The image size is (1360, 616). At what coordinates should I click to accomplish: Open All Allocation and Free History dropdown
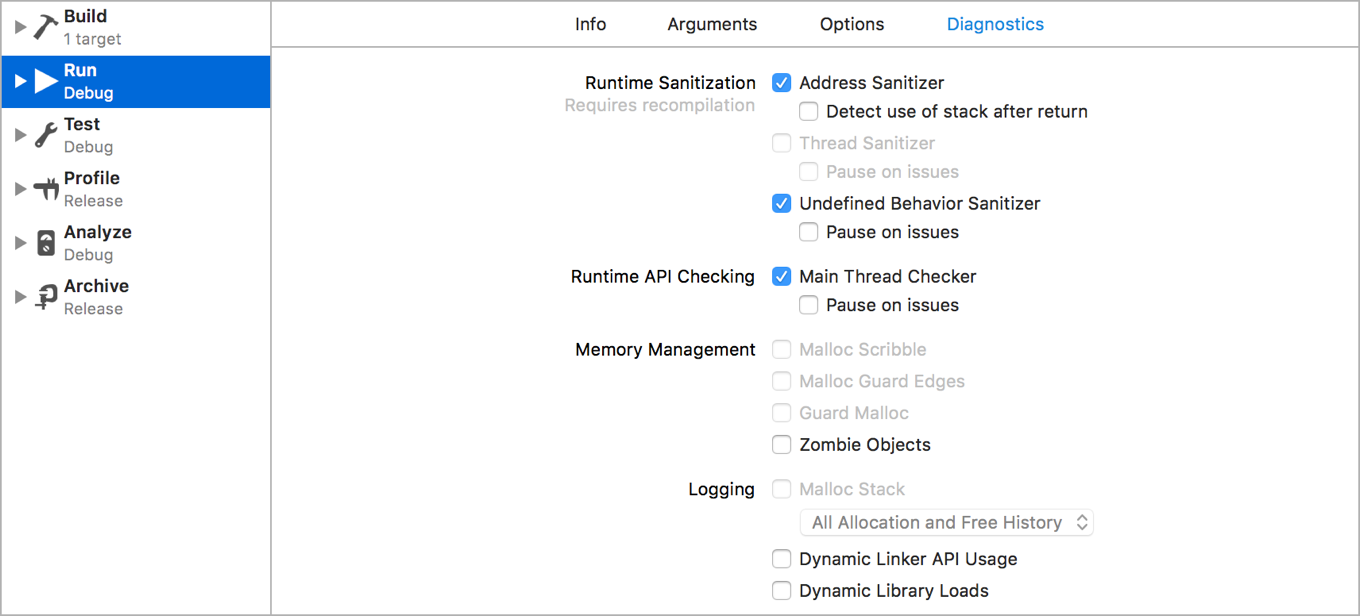click(946, 522)
